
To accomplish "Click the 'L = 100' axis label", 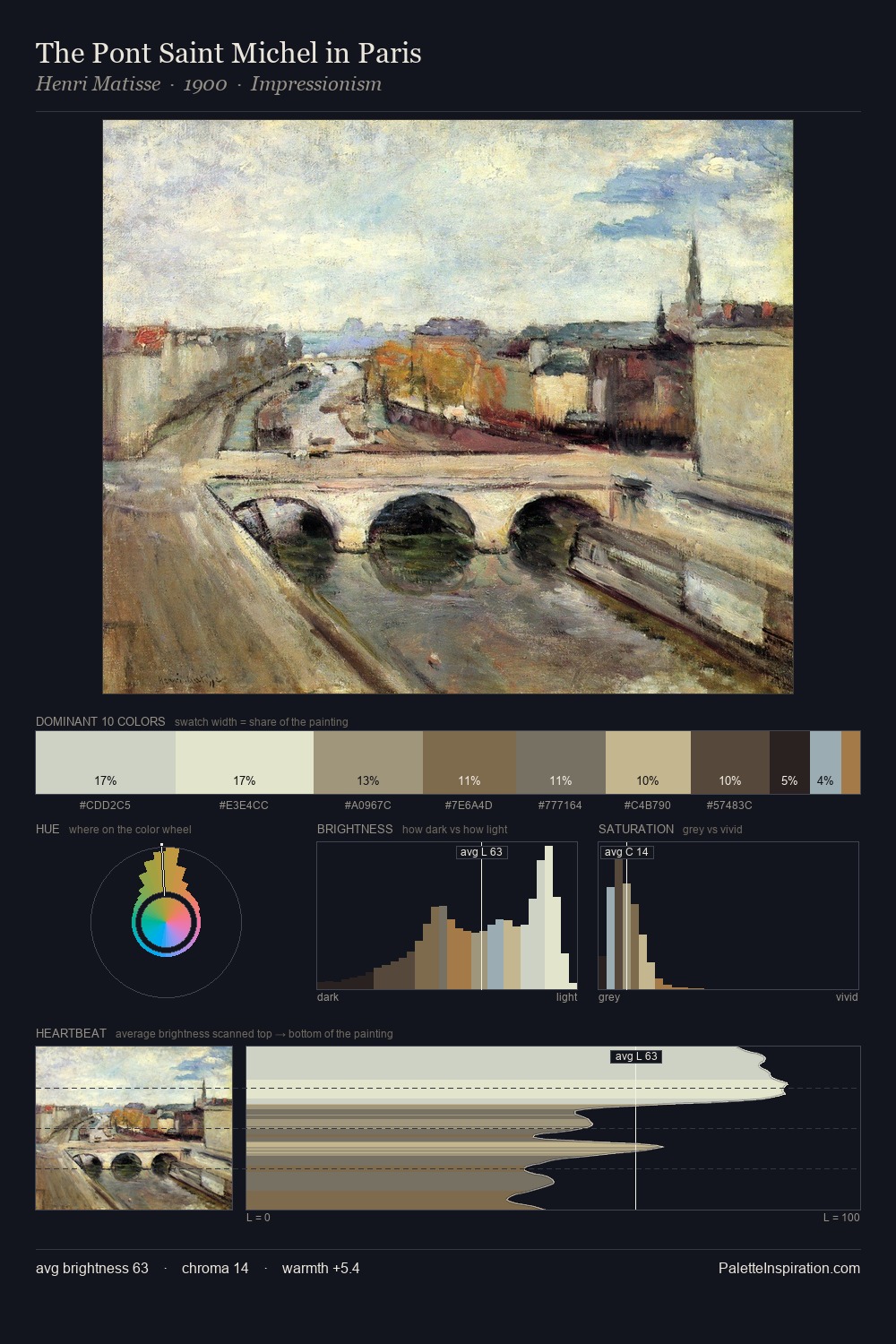I will point(841,1218).
